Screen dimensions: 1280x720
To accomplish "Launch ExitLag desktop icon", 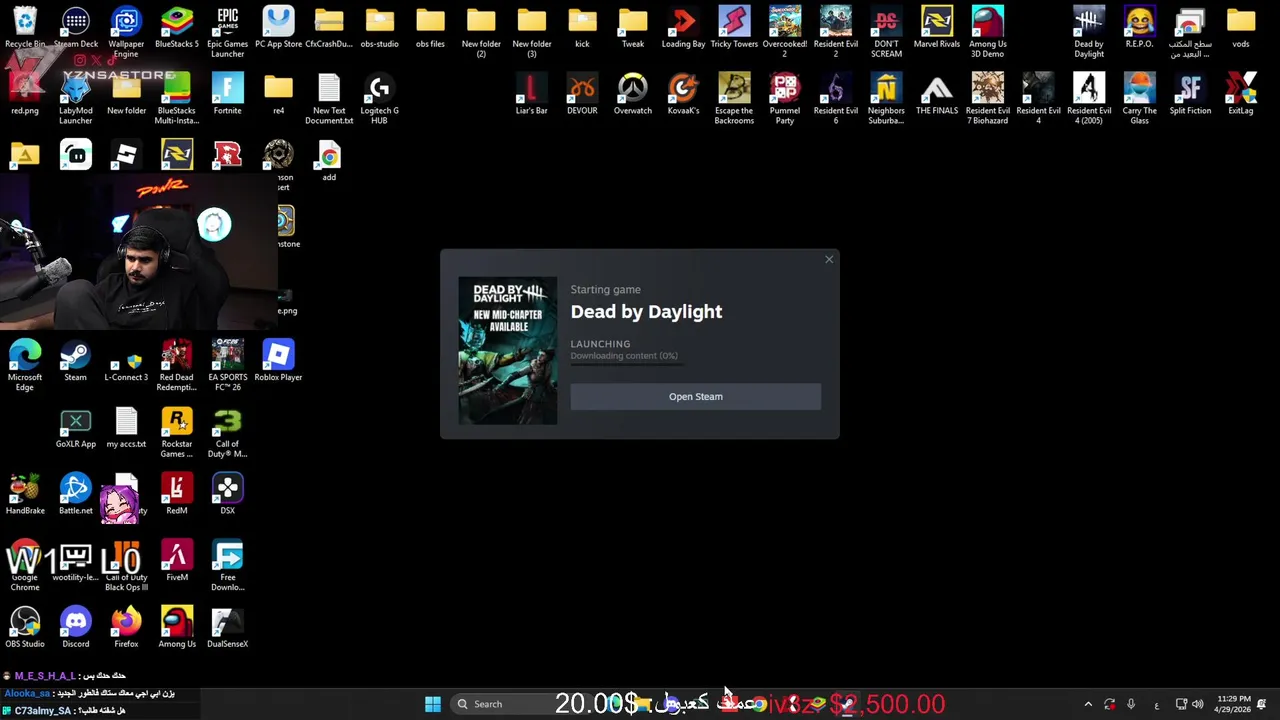I will click(x=1241, y=94).
